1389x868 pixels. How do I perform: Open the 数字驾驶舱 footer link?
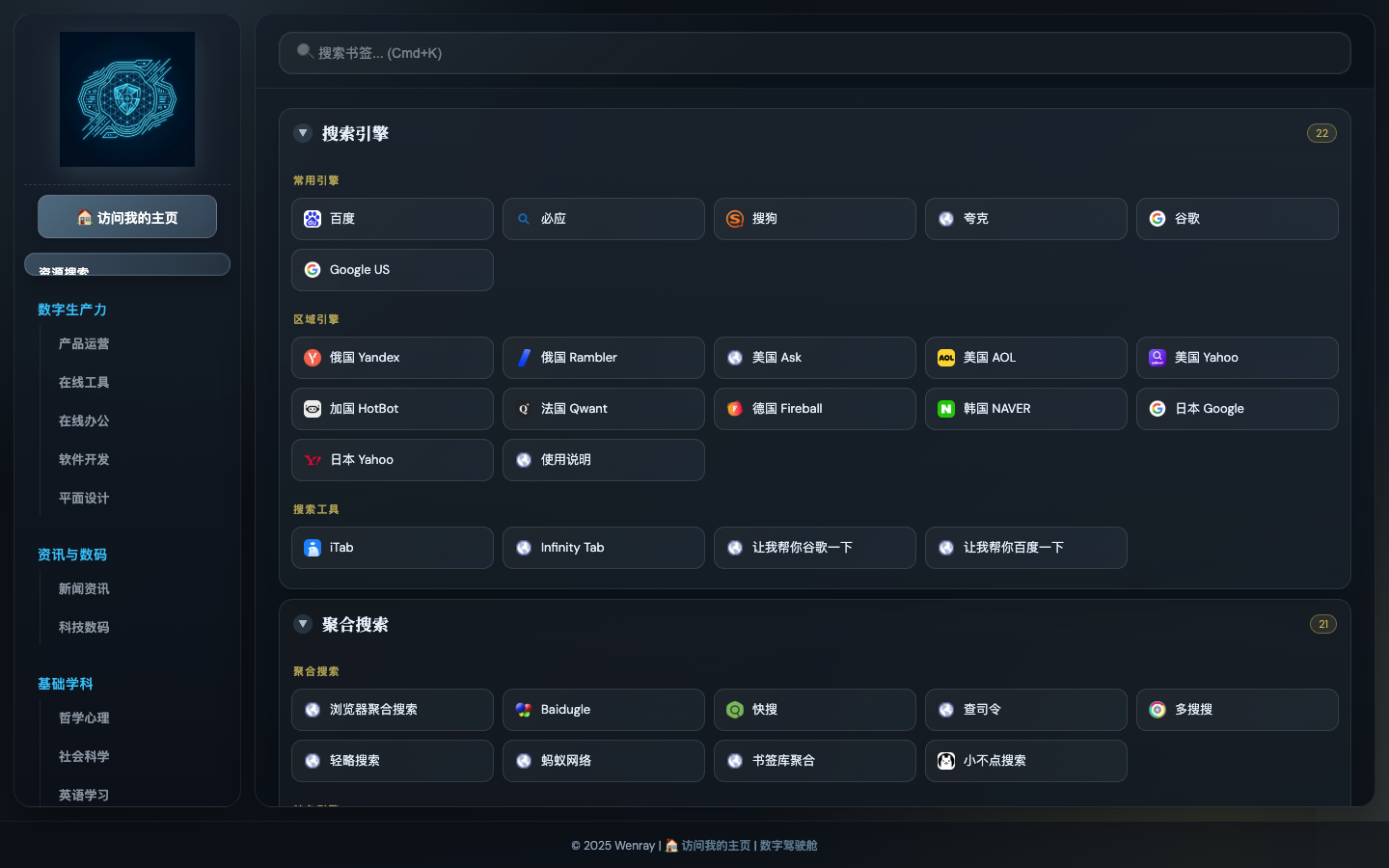click(789, 846)
